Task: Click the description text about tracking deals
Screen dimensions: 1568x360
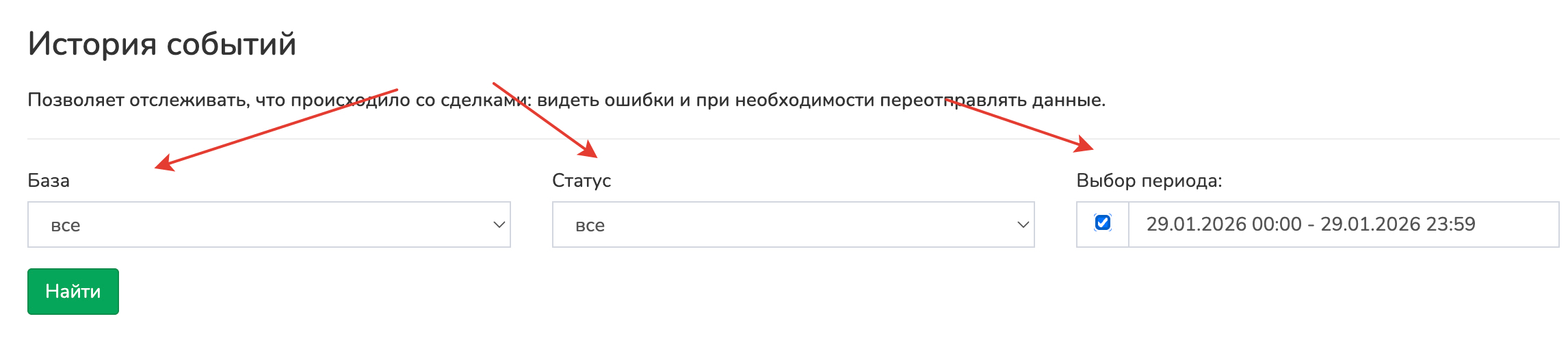Action: click(566, 101)
